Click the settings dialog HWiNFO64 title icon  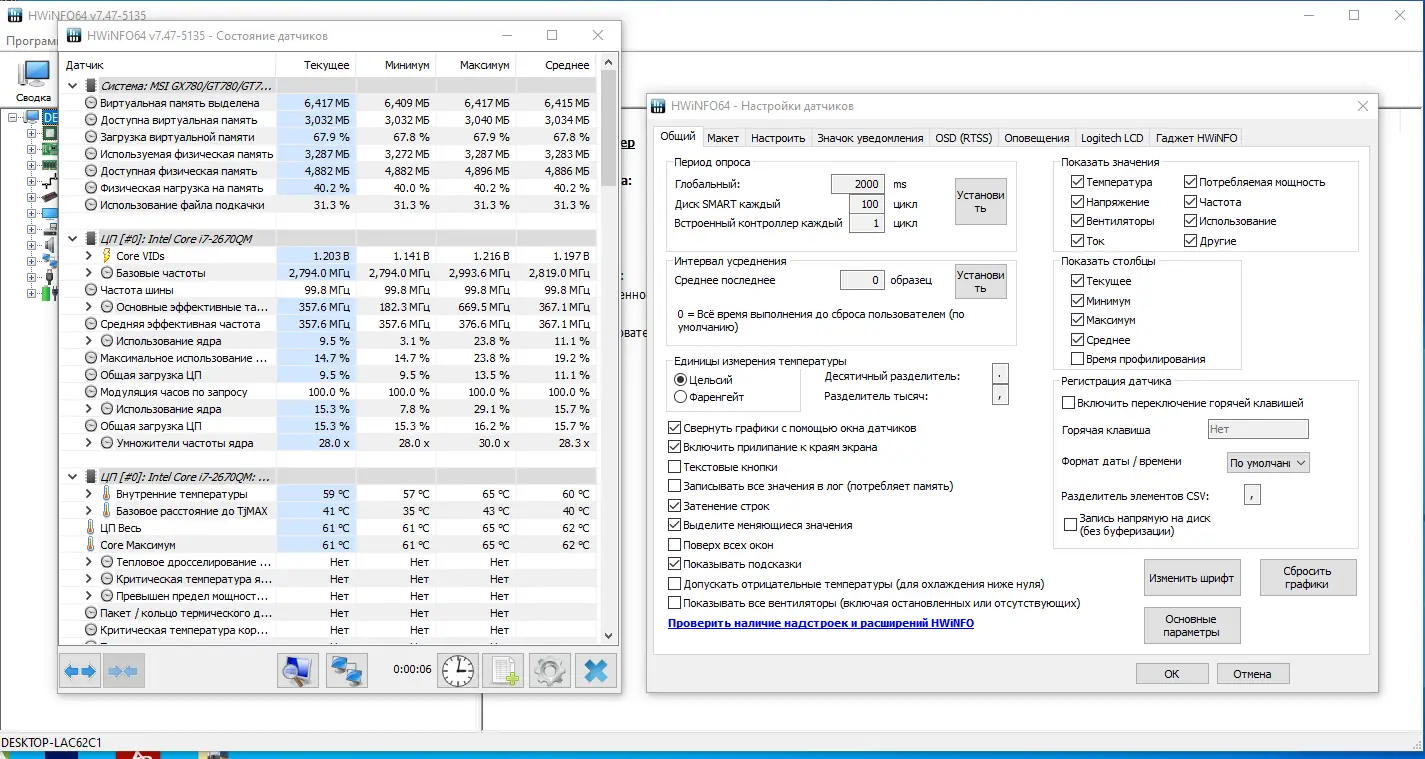659,106
